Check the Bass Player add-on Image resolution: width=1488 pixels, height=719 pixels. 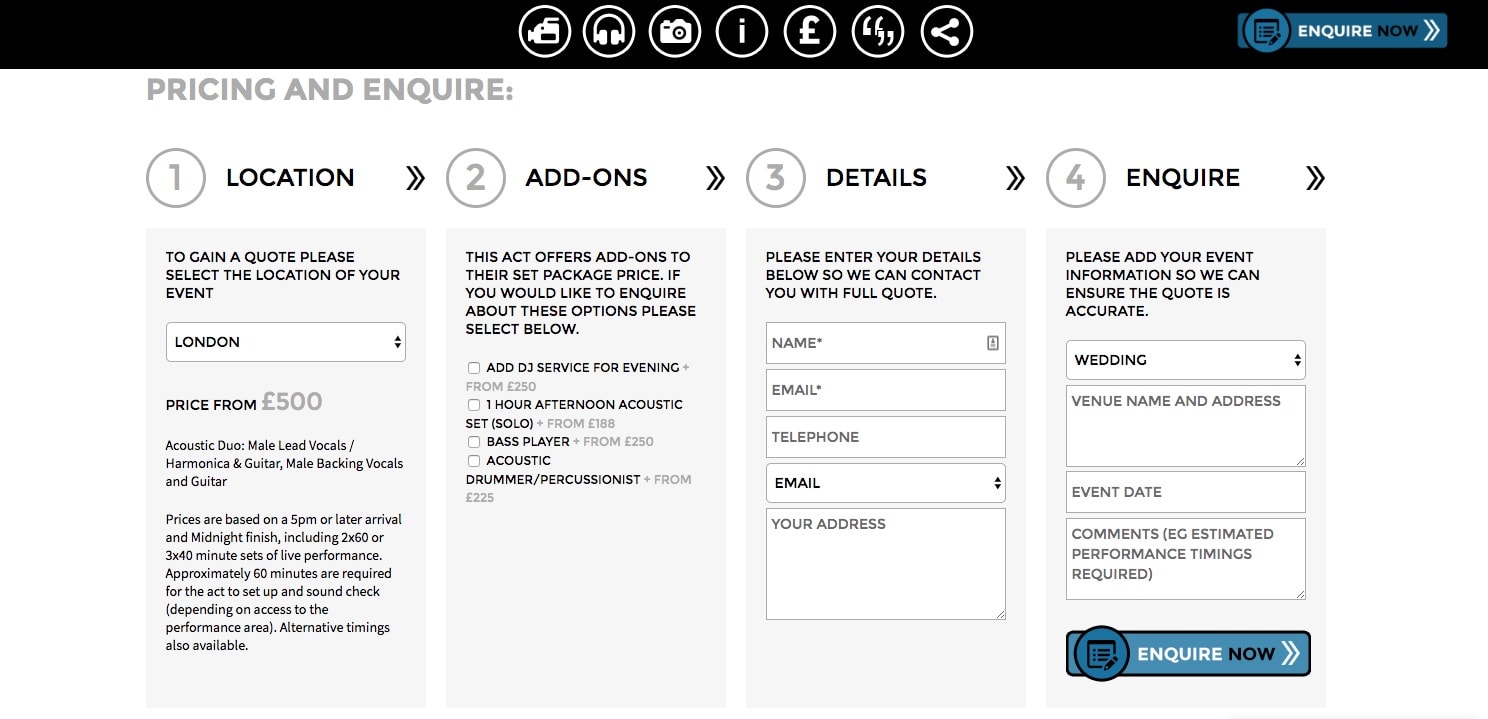474,442
